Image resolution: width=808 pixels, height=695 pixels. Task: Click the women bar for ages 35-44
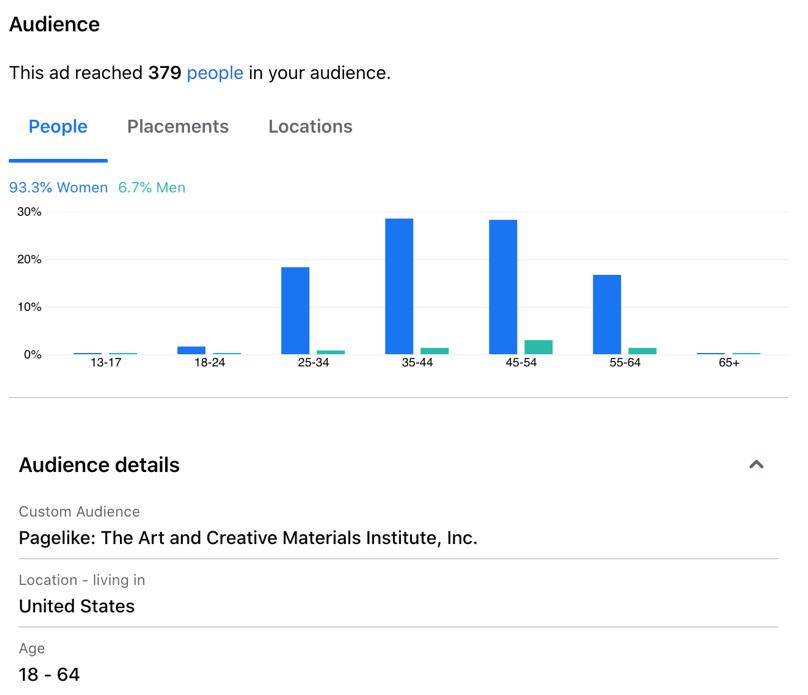coord(399,286)
